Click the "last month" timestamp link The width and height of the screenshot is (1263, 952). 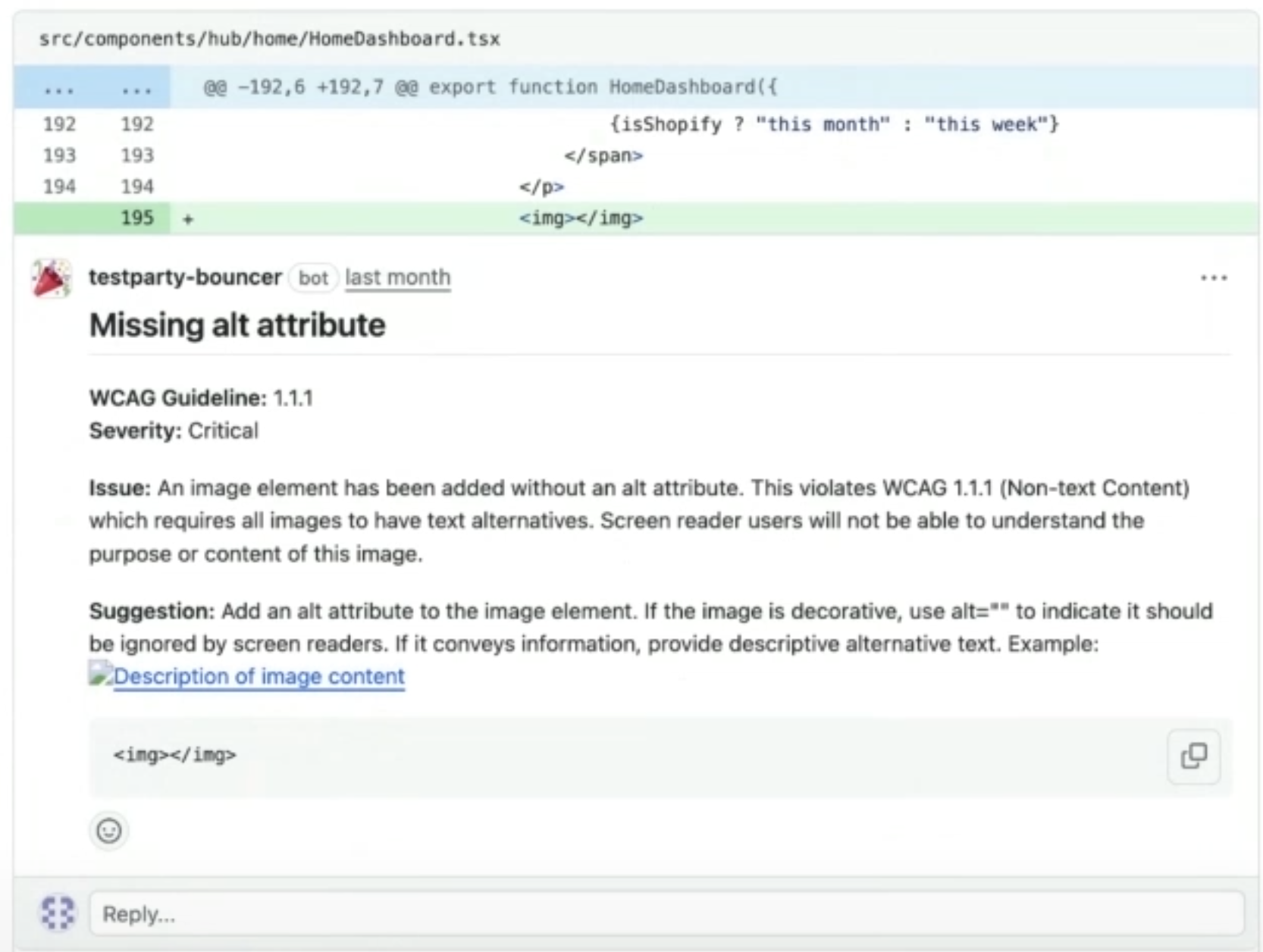click(397, 277)
